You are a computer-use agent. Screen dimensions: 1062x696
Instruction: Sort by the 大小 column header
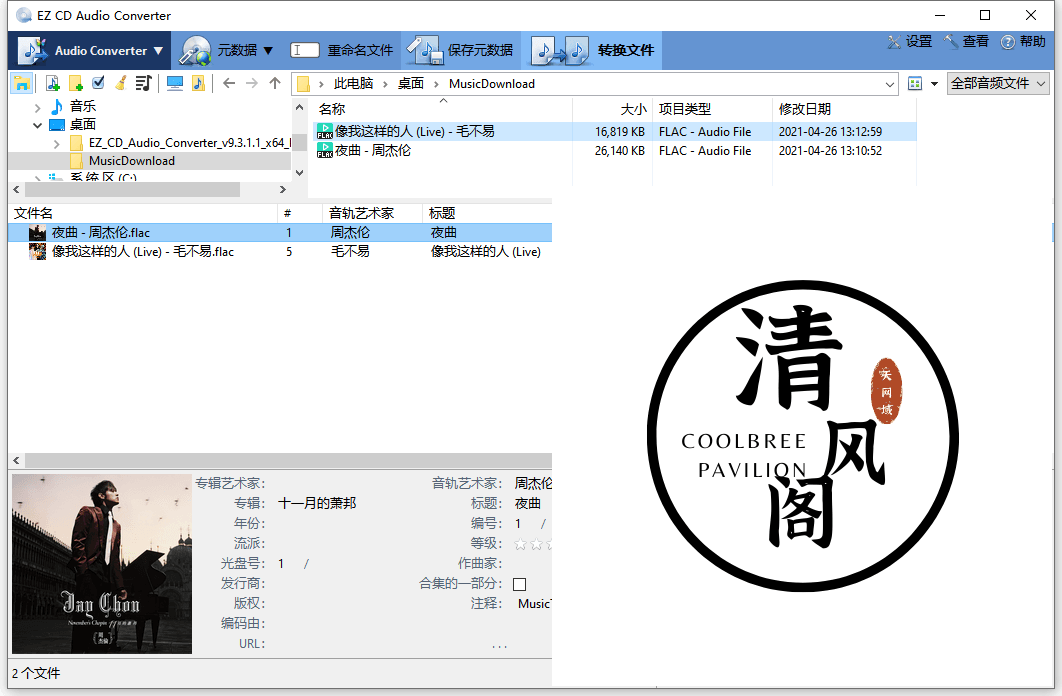613,109
